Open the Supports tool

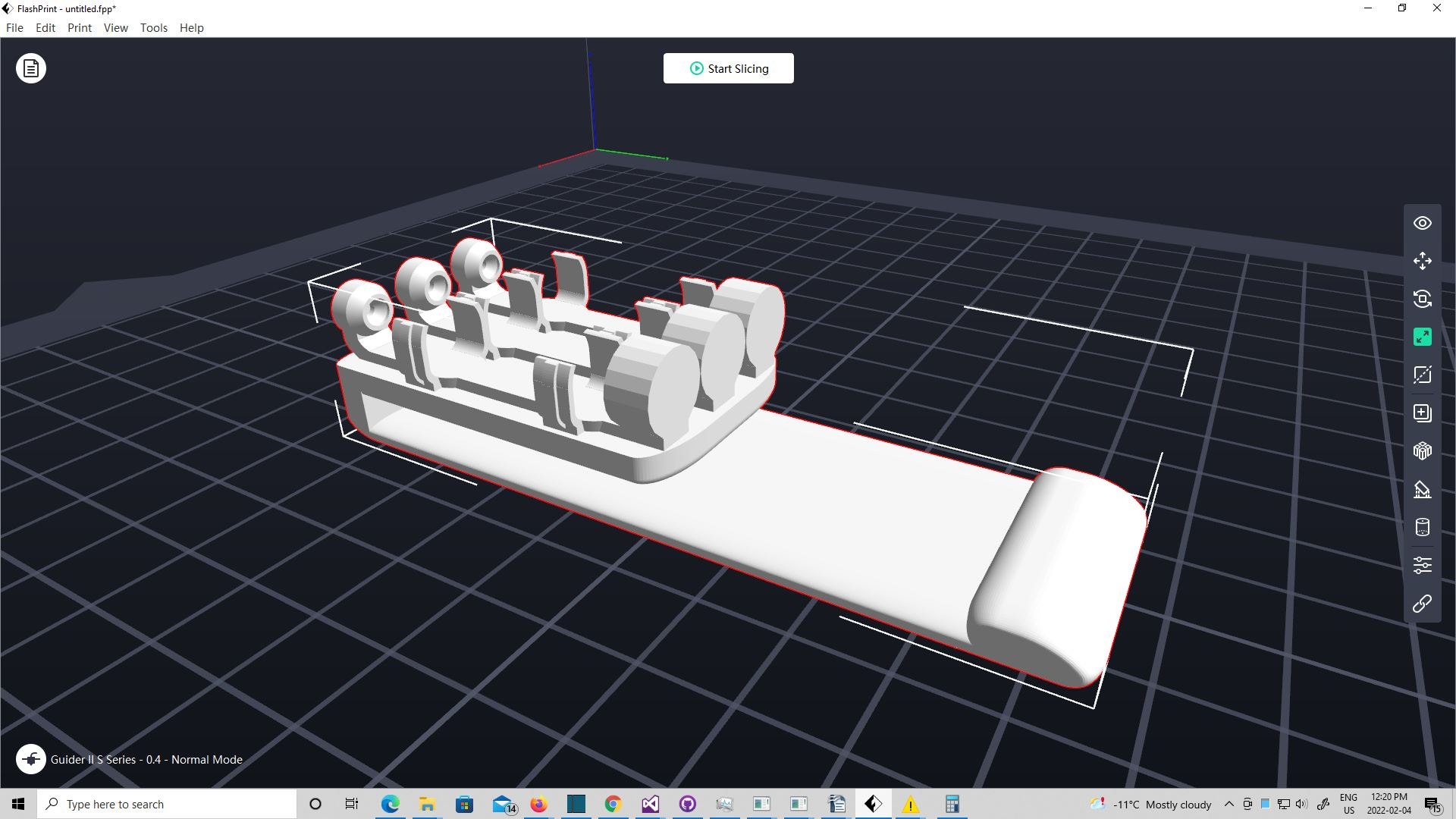coord(1422,489)
